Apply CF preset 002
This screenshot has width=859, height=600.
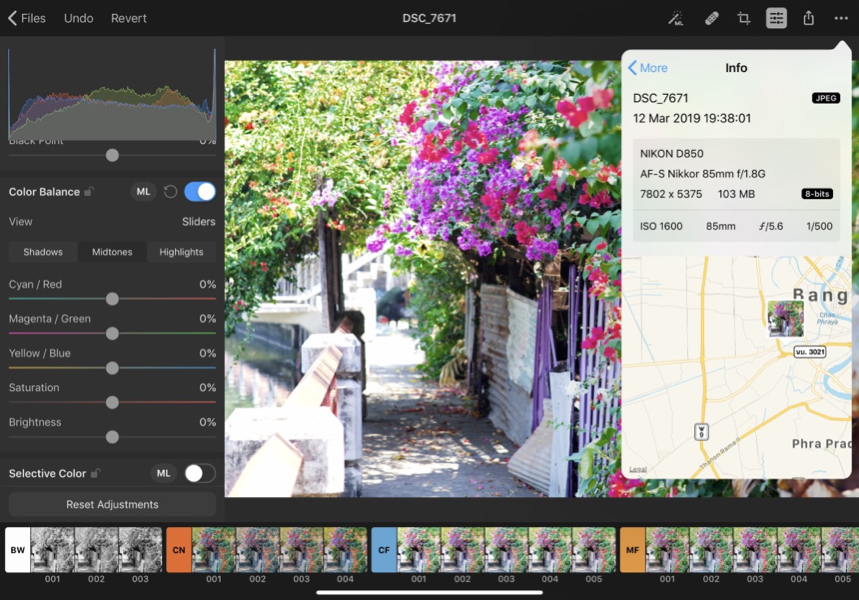tap(462, 550)
